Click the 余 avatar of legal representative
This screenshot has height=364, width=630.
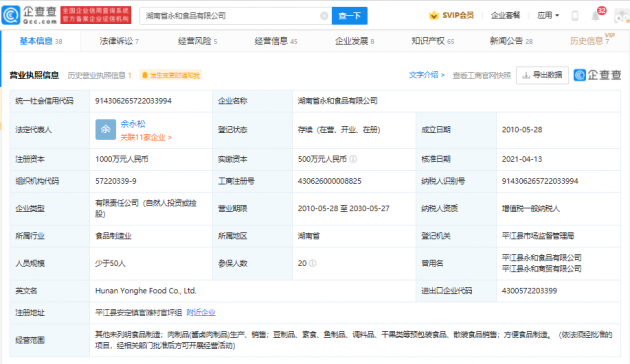pyautogui.click(x=106, y=129)
